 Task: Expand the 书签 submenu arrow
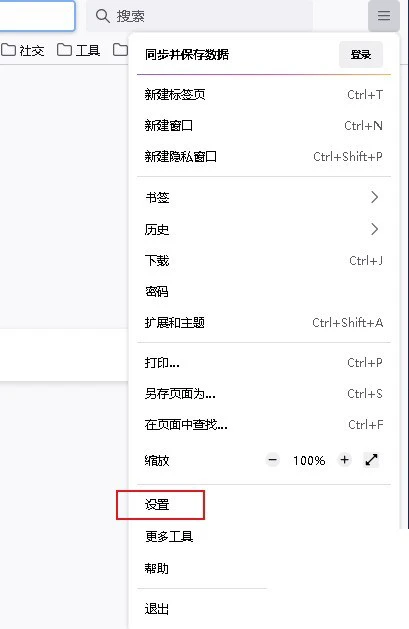tap(375, 197)
